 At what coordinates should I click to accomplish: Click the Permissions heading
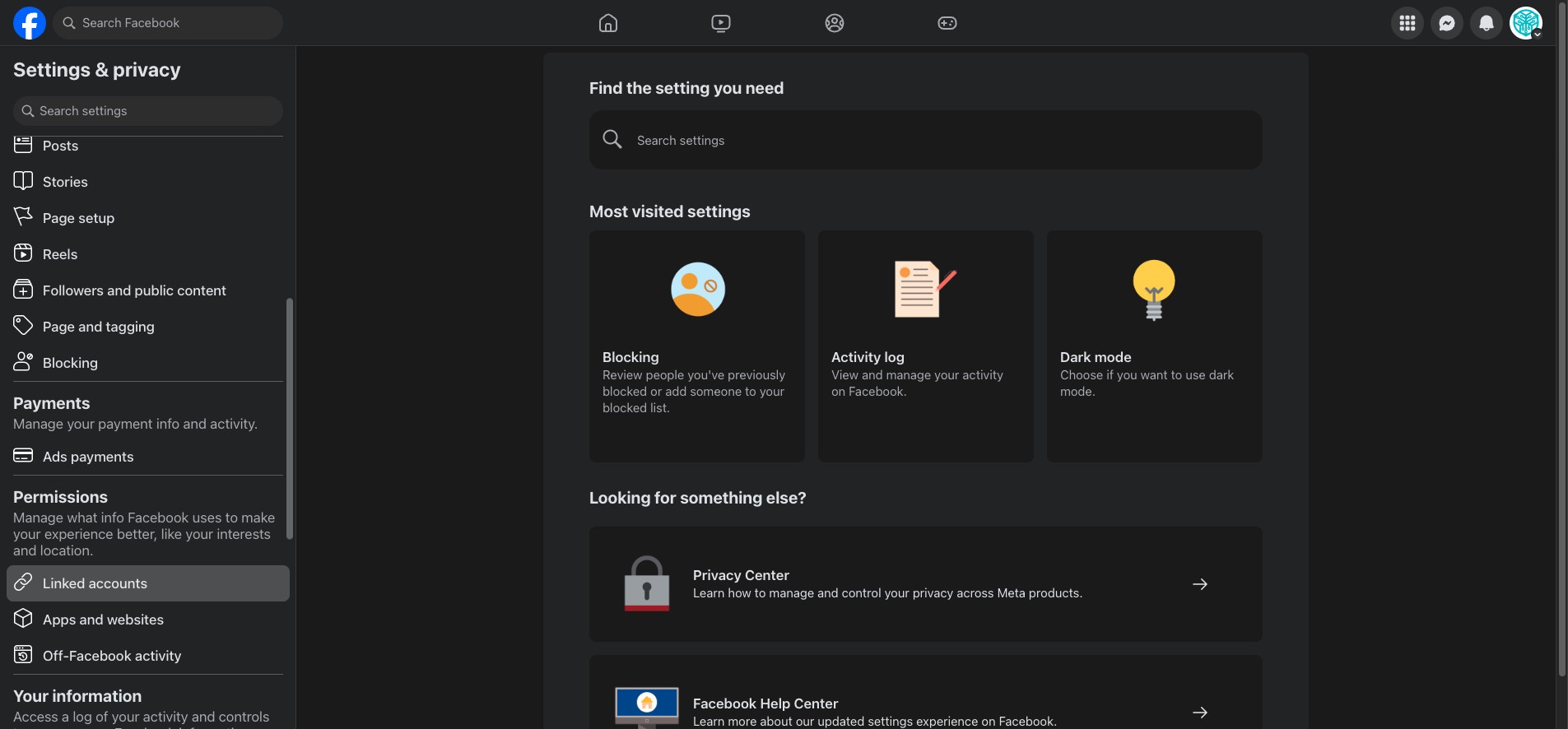tap(60, 497)
